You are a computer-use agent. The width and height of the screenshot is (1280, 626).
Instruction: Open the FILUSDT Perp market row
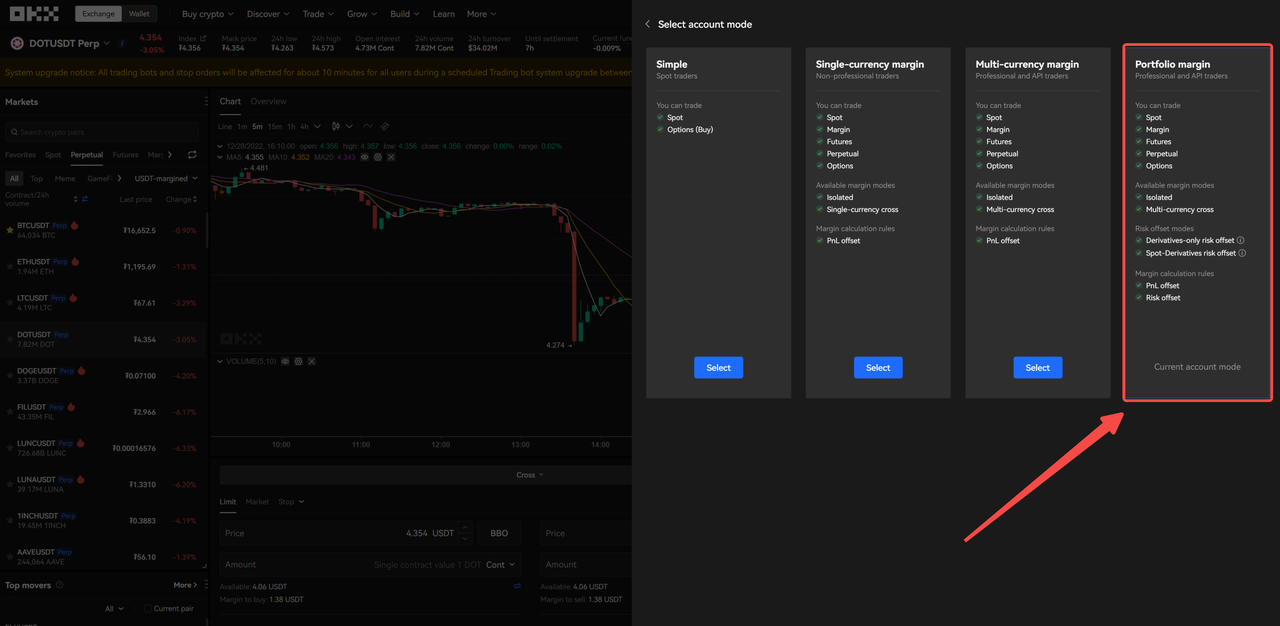[104, 411]
